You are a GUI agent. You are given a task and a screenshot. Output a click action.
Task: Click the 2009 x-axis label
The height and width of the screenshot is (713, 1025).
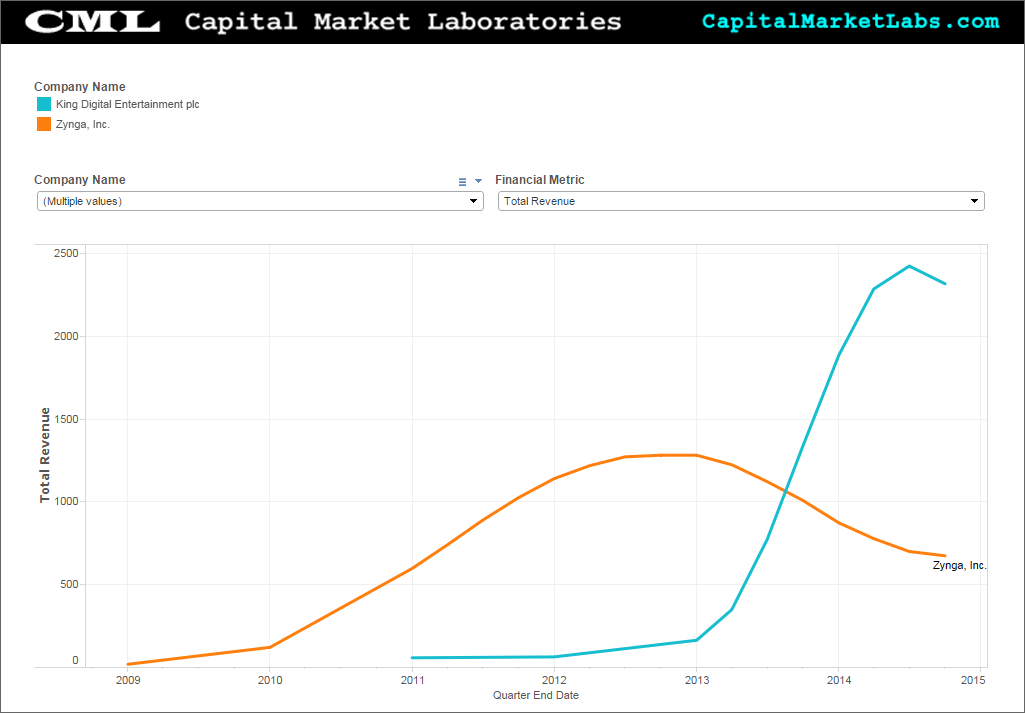(x=127, y=680)
